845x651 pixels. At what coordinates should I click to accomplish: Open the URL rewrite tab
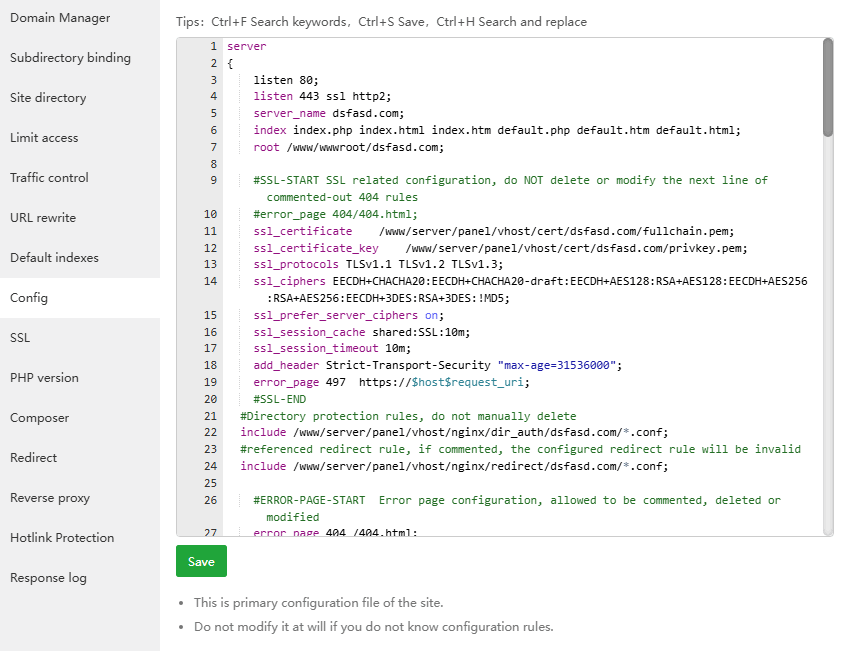(x=43, y=218)
